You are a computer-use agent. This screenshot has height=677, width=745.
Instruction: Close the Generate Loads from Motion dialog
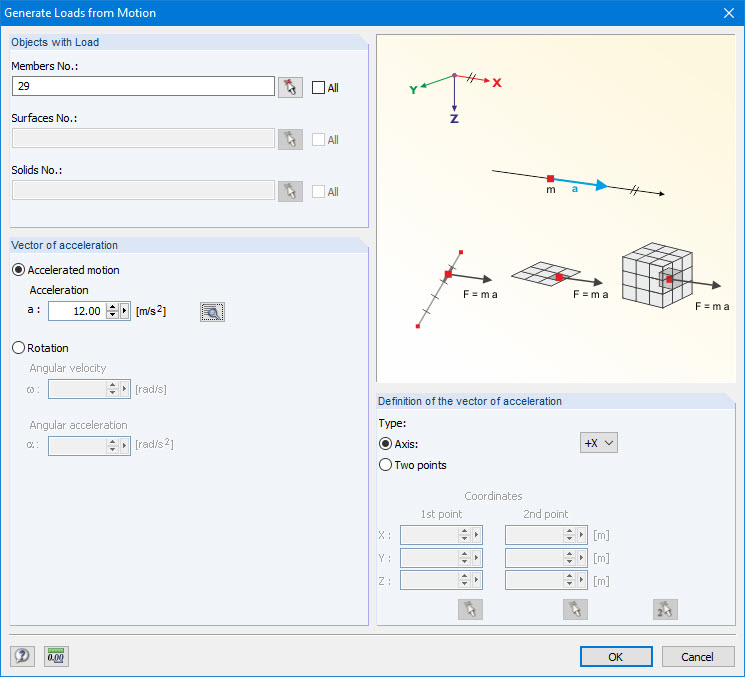pyautogui.click(x=729, y=13)
